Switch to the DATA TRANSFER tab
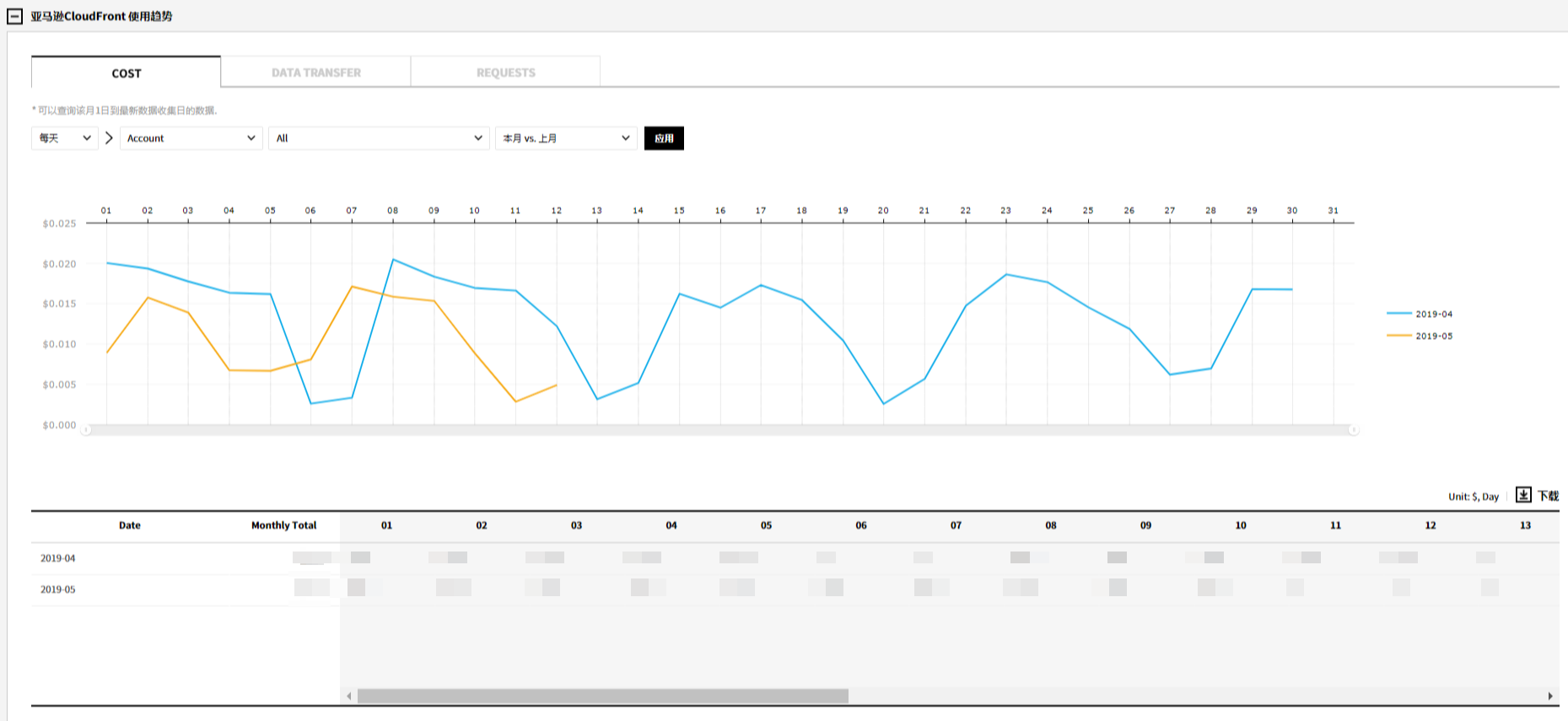1568x721 pixels. click(316, 73)
